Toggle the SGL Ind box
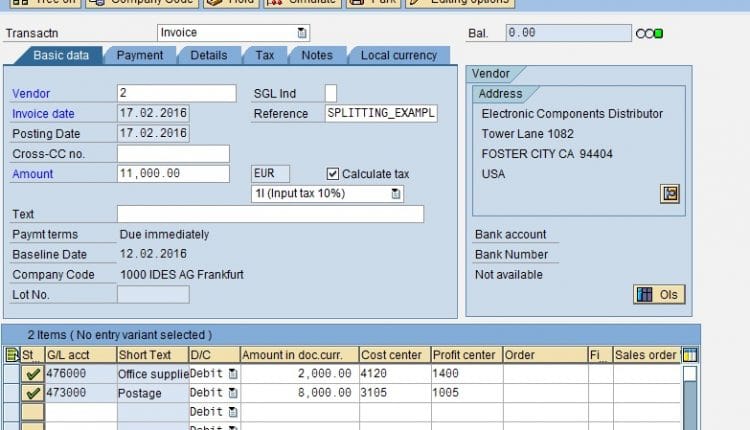 331,93
